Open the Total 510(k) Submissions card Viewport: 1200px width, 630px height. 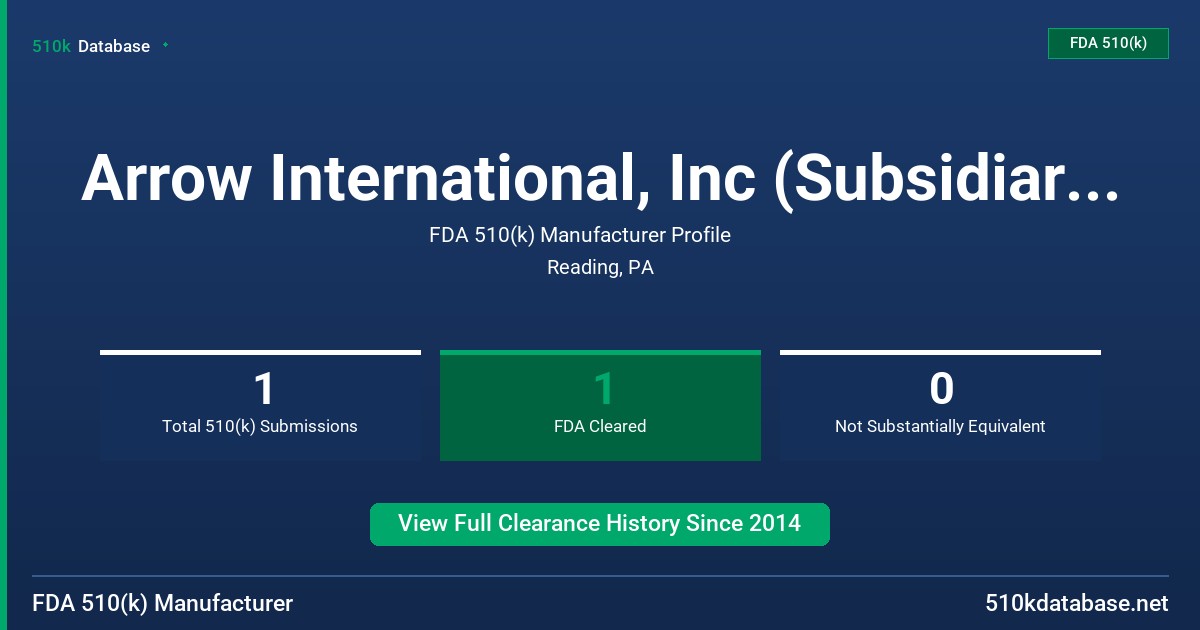click(260, 405)
